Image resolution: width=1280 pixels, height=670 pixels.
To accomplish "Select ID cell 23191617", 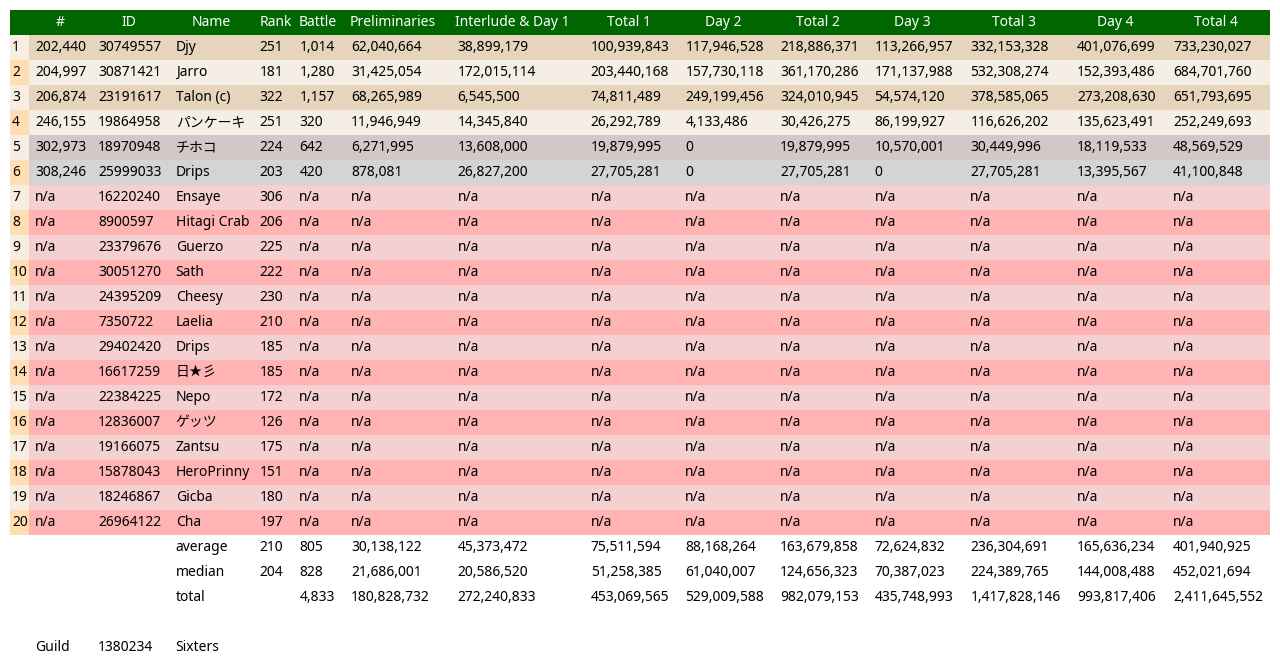I will 129,96.
